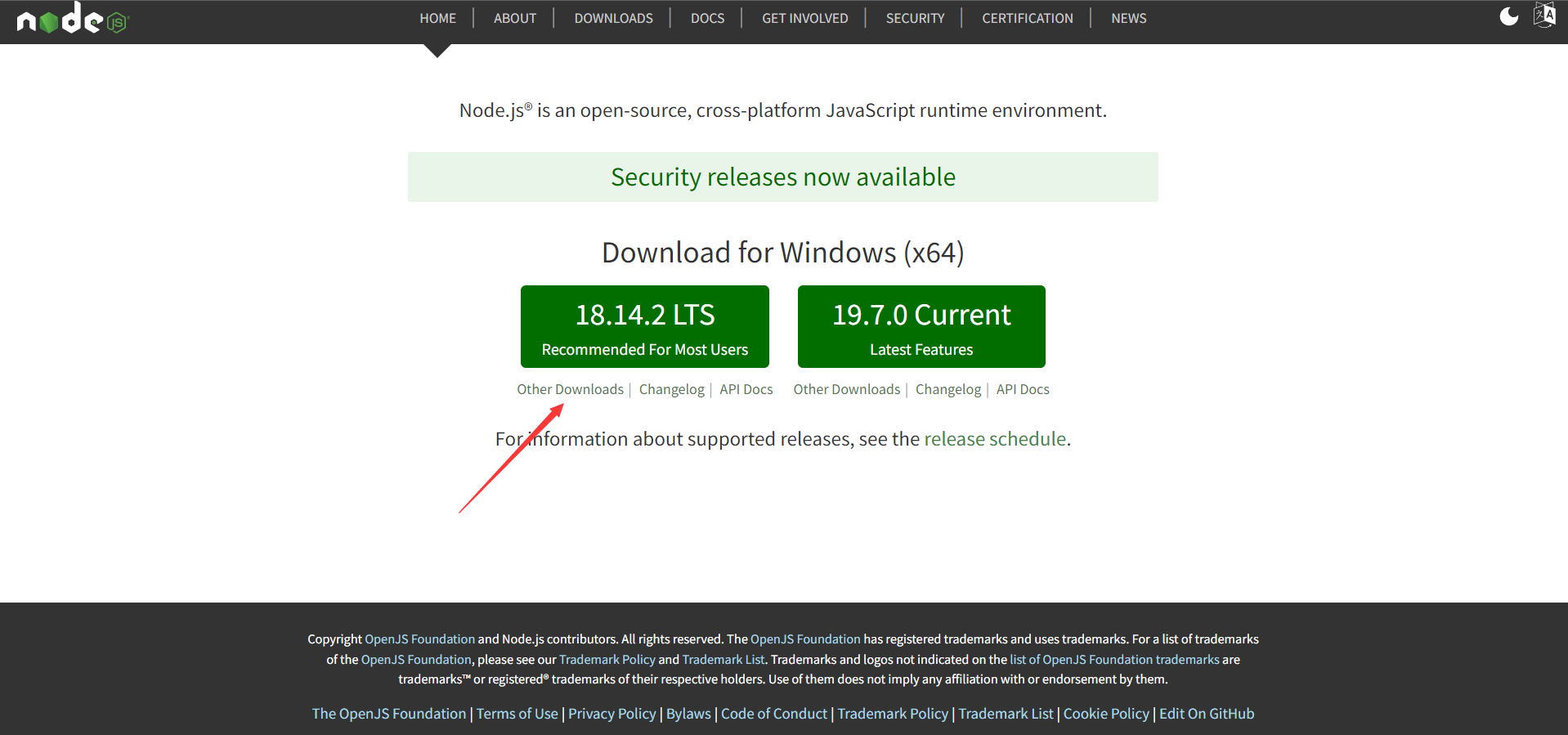Download the 18.14.2 LTS version

point(644,326)
